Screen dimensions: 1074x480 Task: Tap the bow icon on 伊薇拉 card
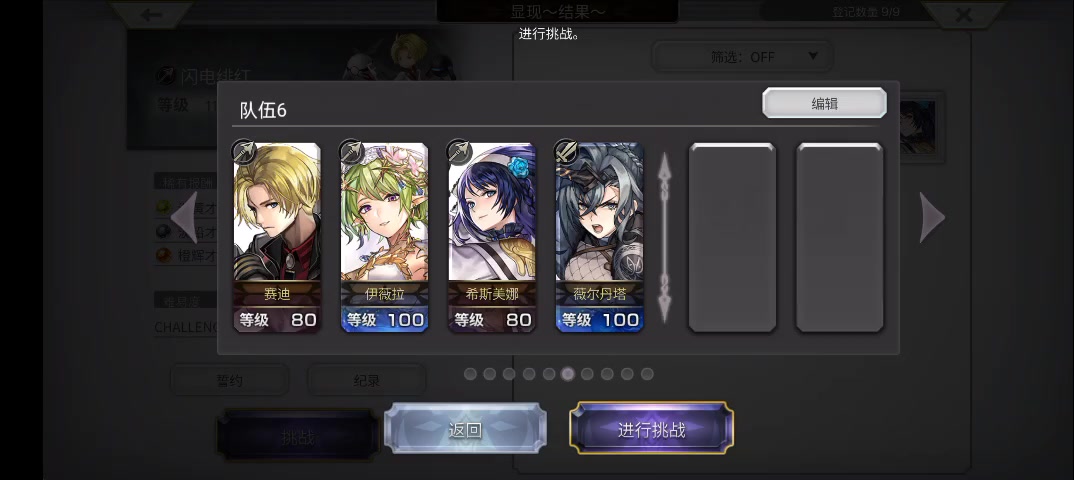pyautogui.click(x=351, y=151)
